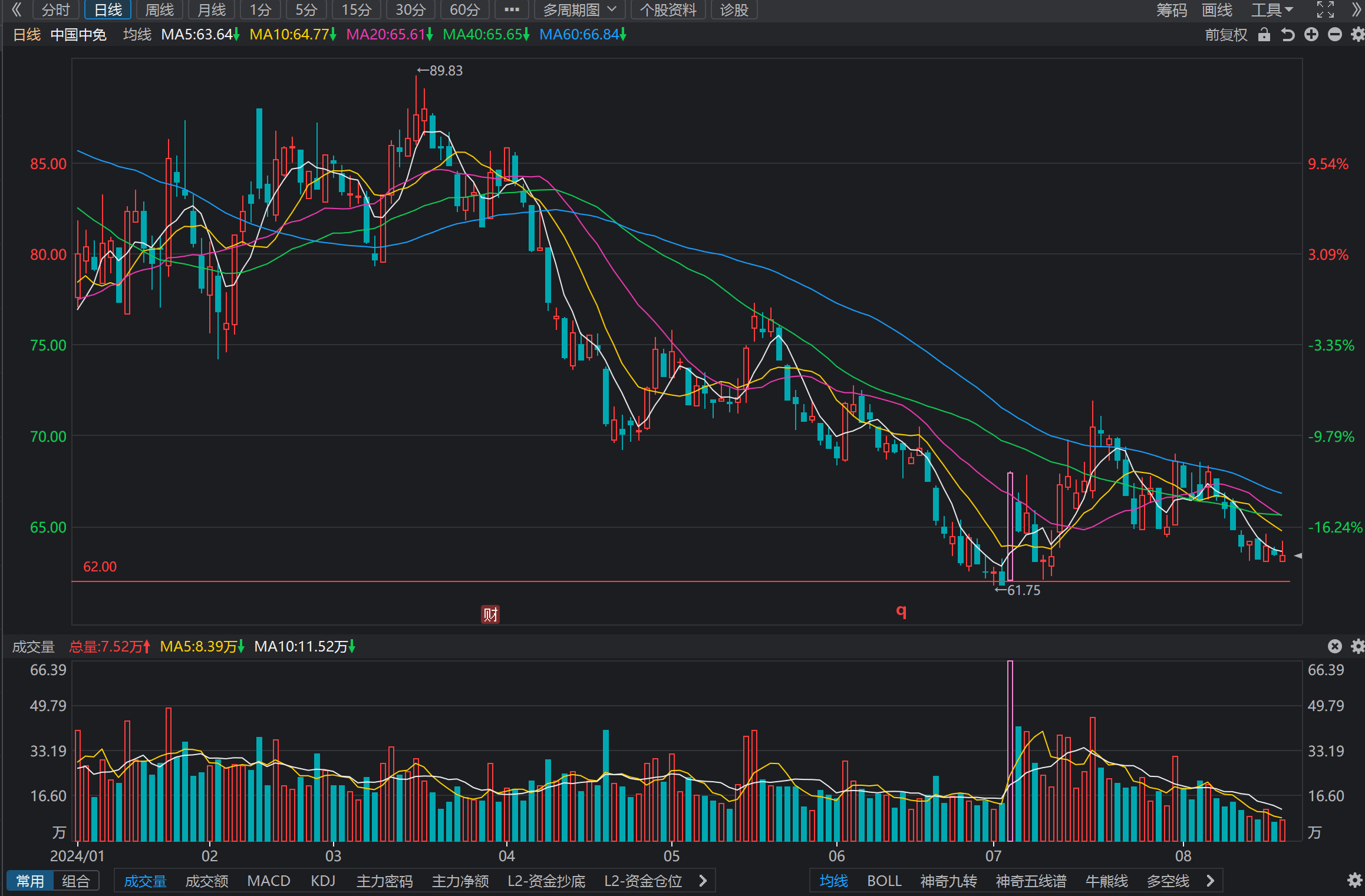
Task: Zoom out chart with minus icon
Action: 1335,35
